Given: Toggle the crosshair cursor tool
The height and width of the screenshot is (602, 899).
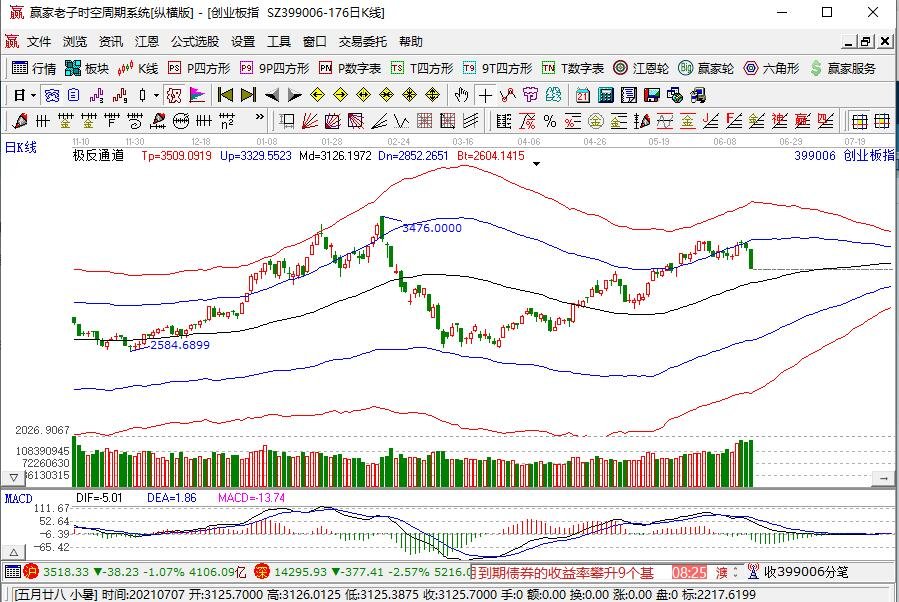Looking at the screenshot, I should [x=485, y=95].
